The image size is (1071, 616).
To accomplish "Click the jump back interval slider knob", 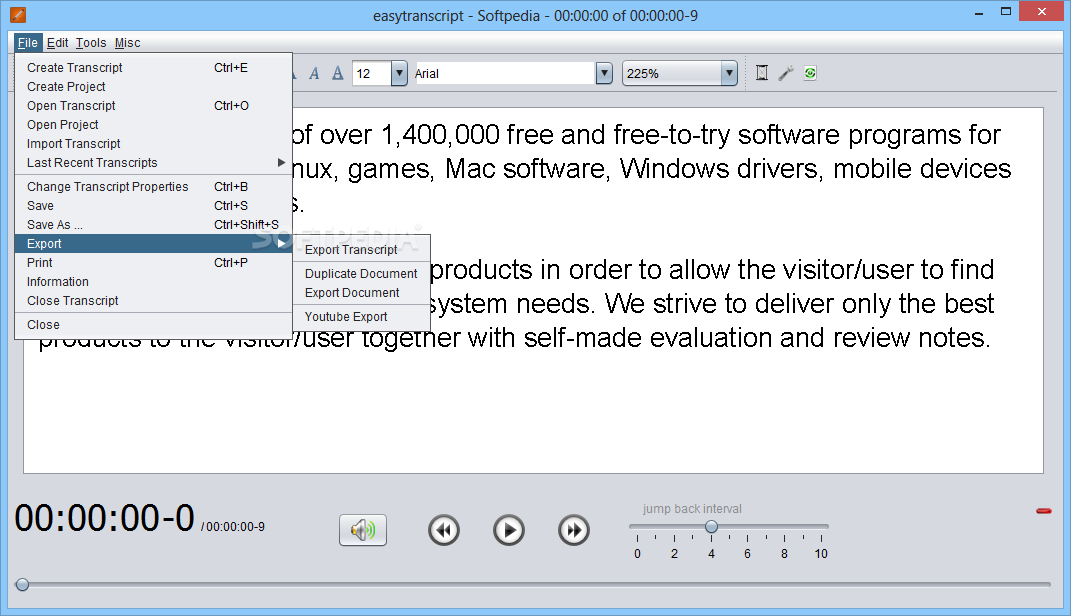I will pyautogui.click(x=711, y=527).
